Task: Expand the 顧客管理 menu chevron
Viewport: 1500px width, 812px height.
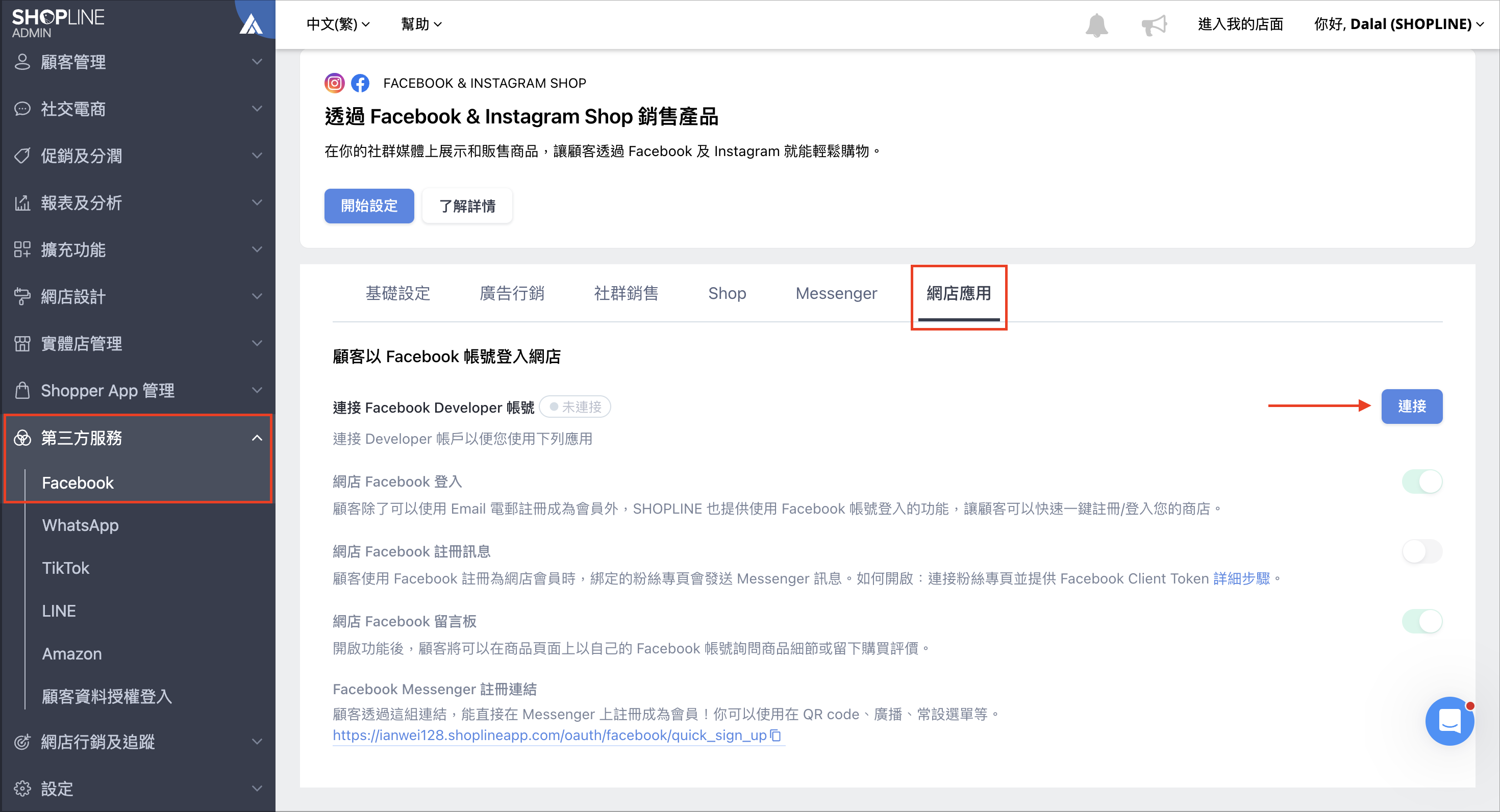Action: [257, 62]
